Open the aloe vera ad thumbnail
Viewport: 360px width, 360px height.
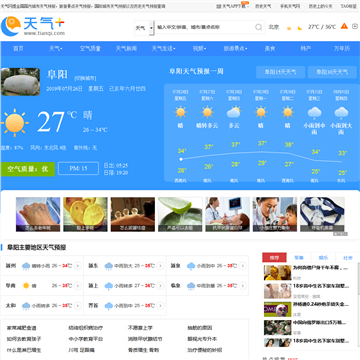(x=180, y=214)
